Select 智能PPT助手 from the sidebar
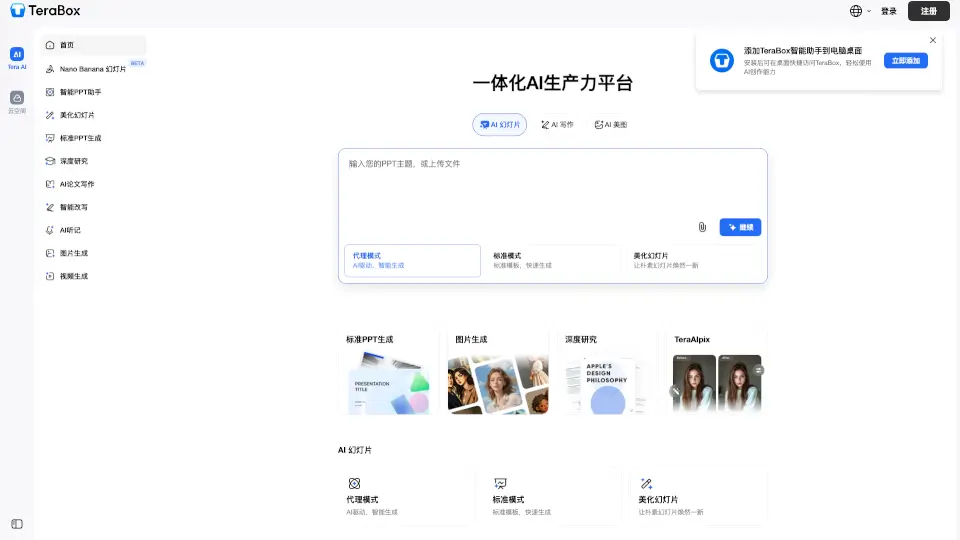The height and width of the screenshot is (540, 960). pos(80,92)
